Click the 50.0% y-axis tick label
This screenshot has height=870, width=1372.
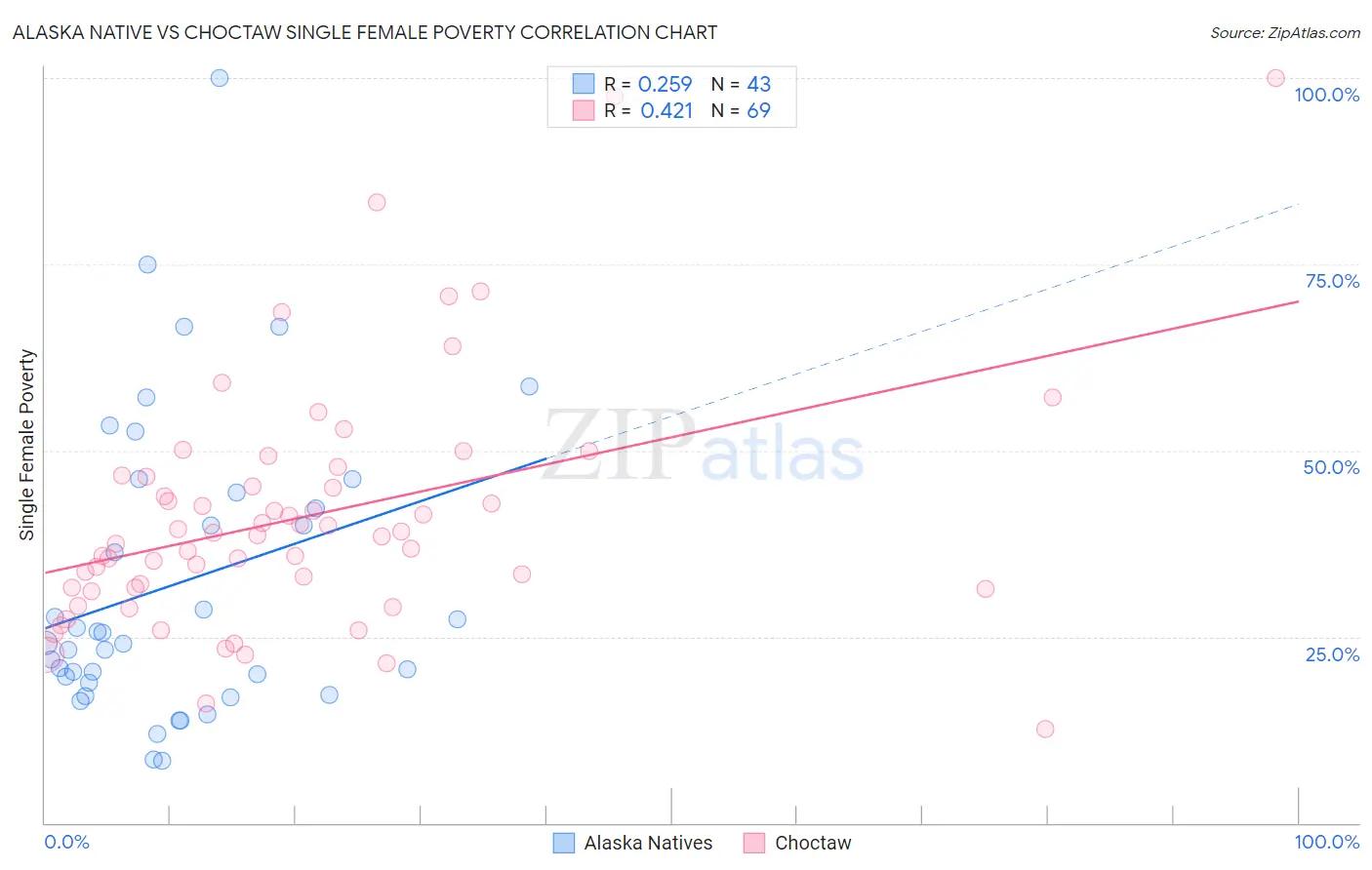(1331, 467)
